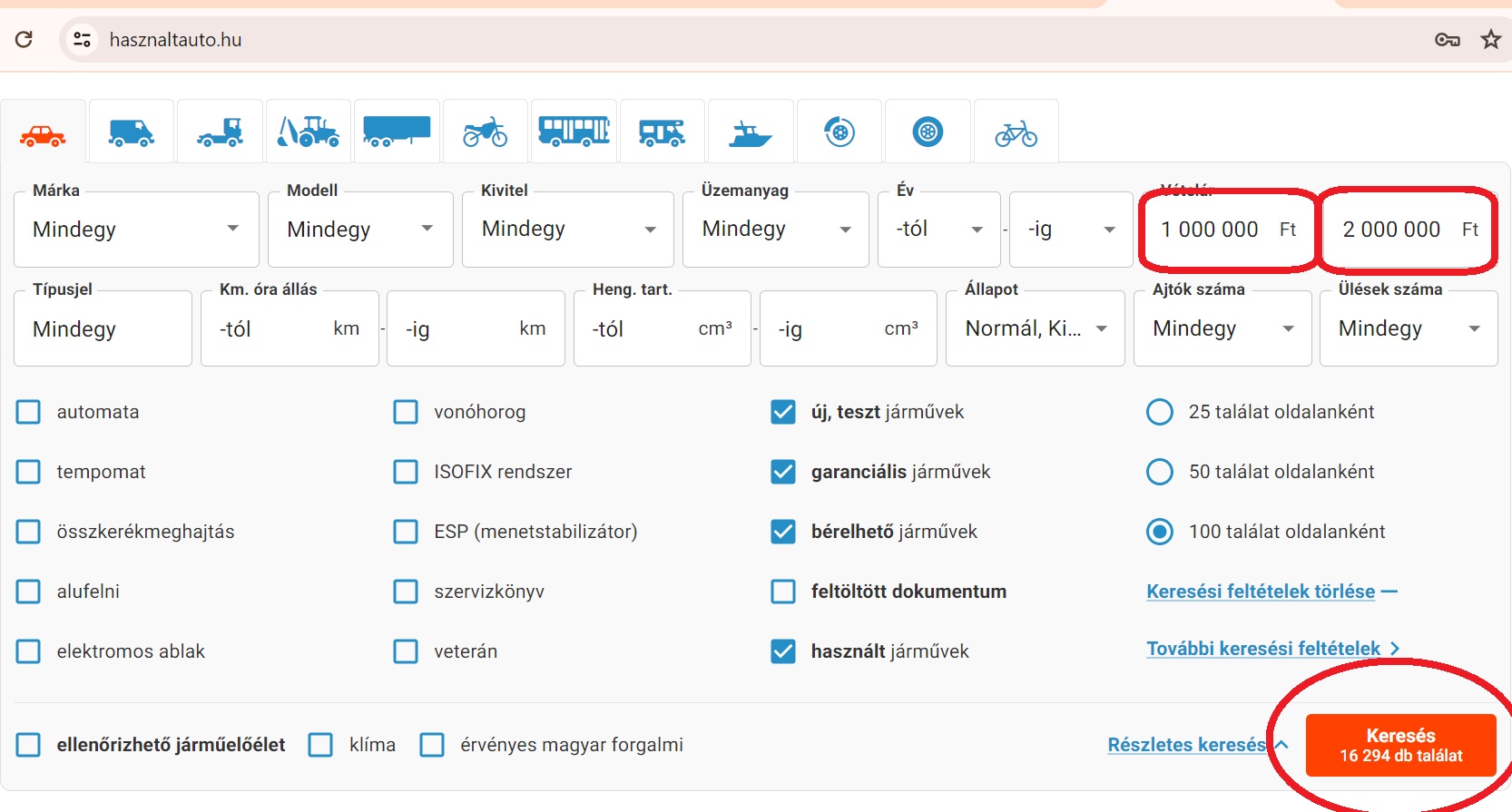Open the Márka dropdown

136,230
